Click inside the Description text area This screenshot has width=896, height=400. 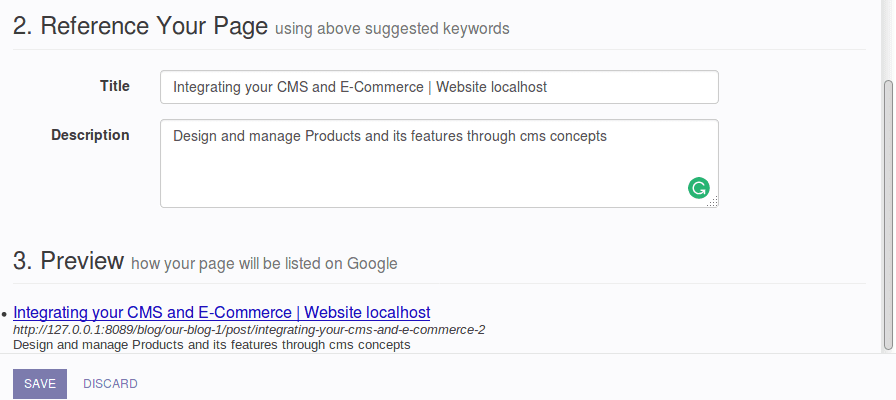tap(439, 163)
